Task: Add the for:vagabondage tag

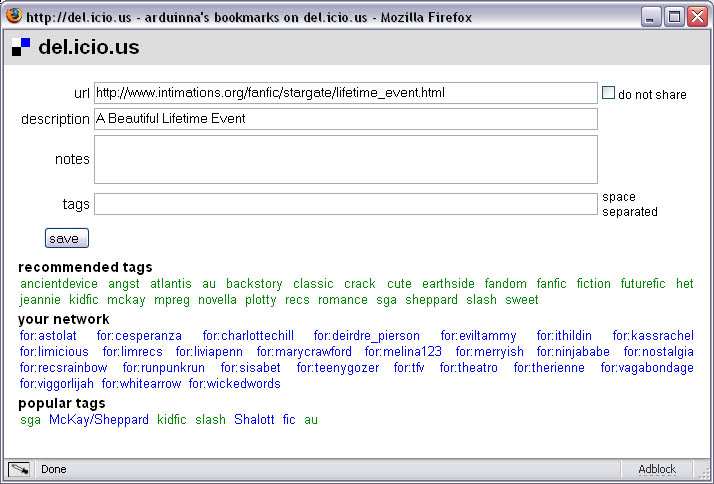Action: point(647,368)
